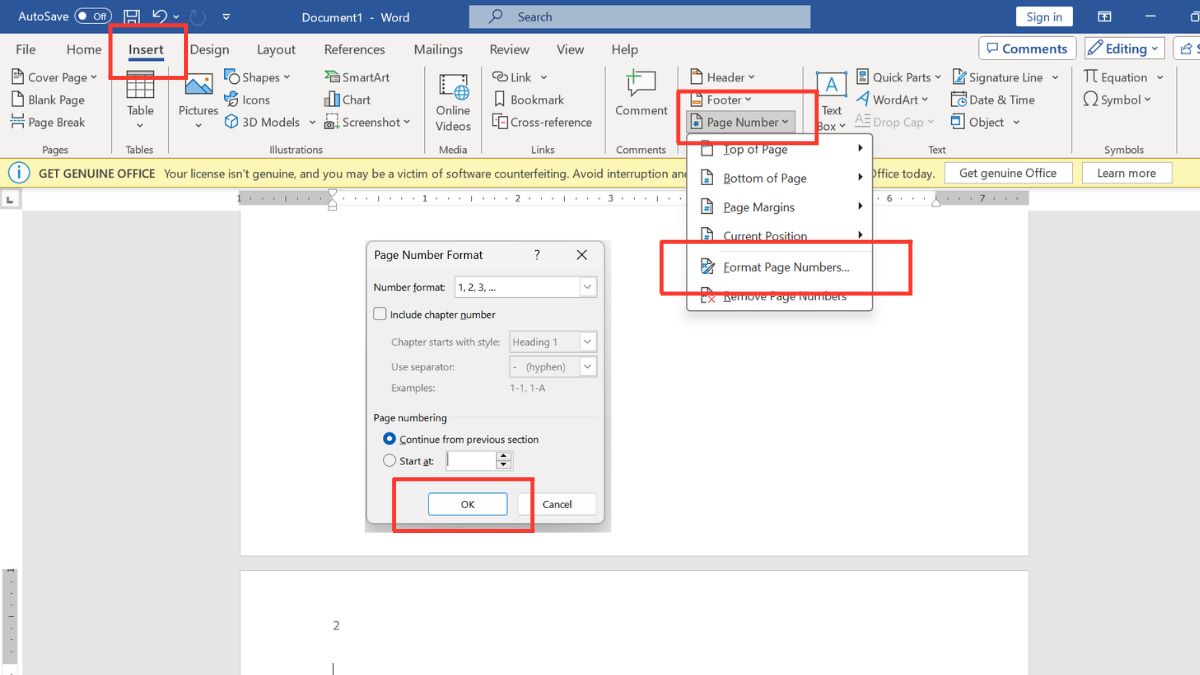The height and width of the screenshot is (675, 1200).
Task: Click the Save icon in title bar
Action: pyautogui.click(x=132, y=16)
